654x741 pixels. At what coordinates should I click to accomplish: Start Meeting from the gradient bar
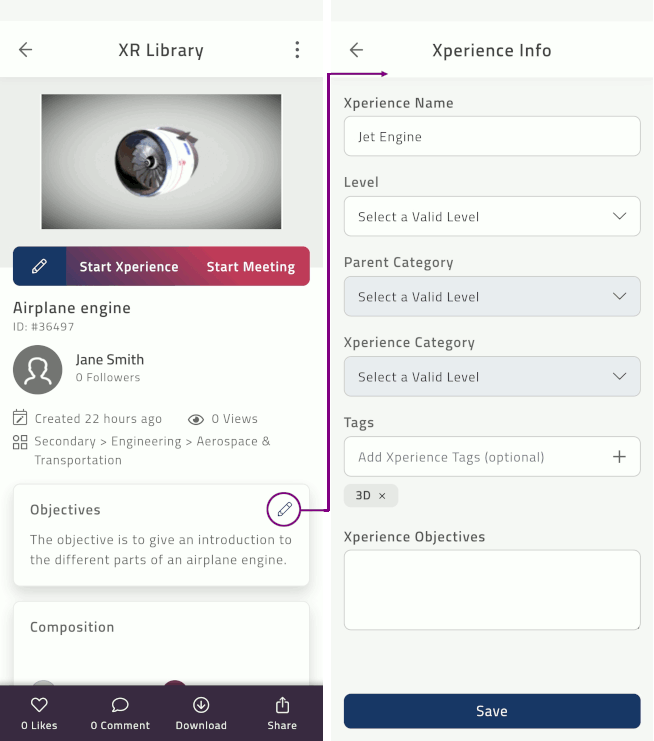click(x=250, y=267)
